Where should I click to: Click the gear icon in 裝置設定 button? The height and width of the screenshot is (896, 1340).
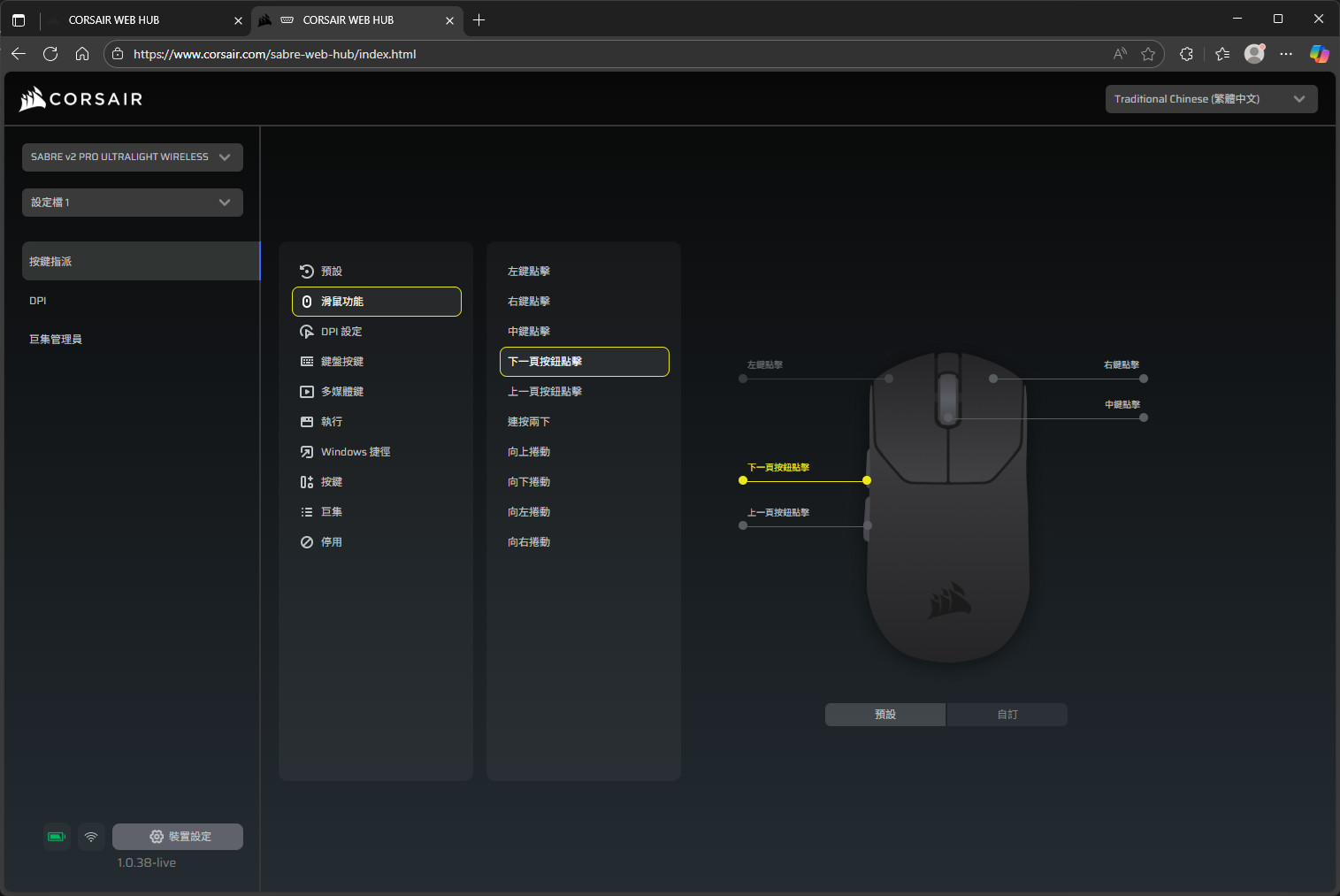[157, 837]
